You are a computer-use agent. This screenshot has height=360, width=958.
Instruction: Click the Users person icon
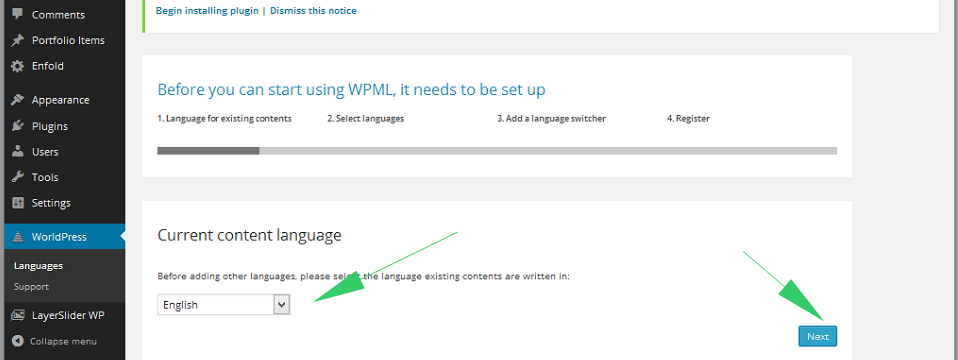tap(18, 152)
